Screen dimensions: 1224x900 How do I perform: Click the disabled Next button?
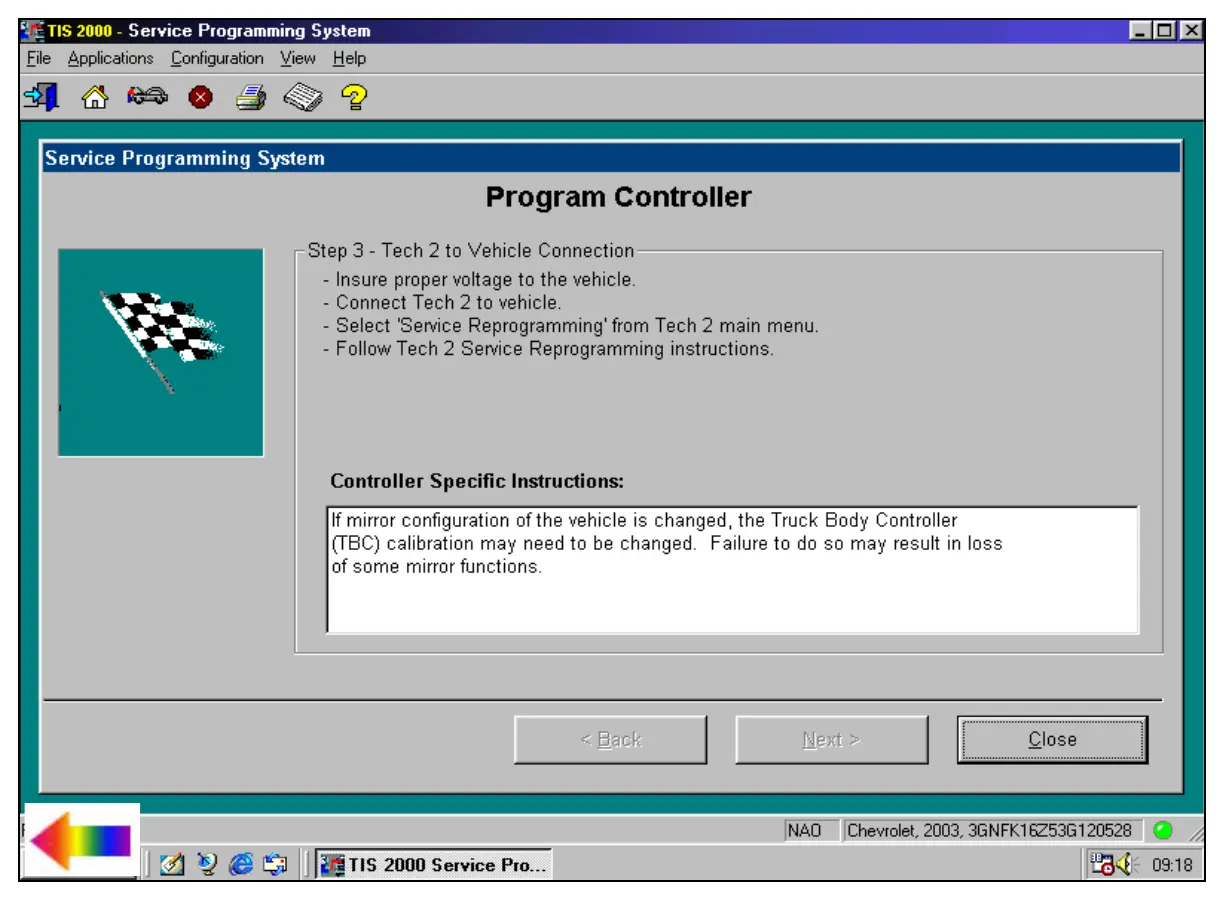click(831, 740)
